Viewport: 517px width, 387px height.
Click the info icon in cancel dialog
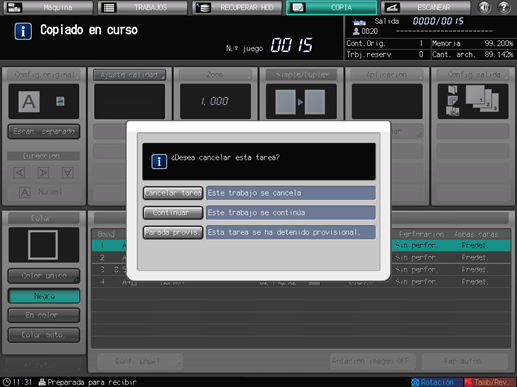pos(159,162)
